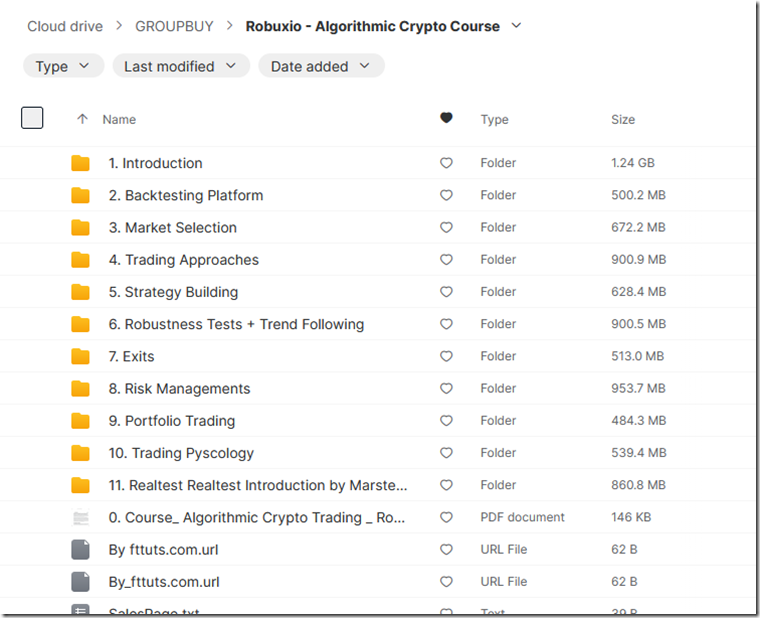760x618 pixels.
Task: Open the Date added filter dropdown
Action: (321, 66)
